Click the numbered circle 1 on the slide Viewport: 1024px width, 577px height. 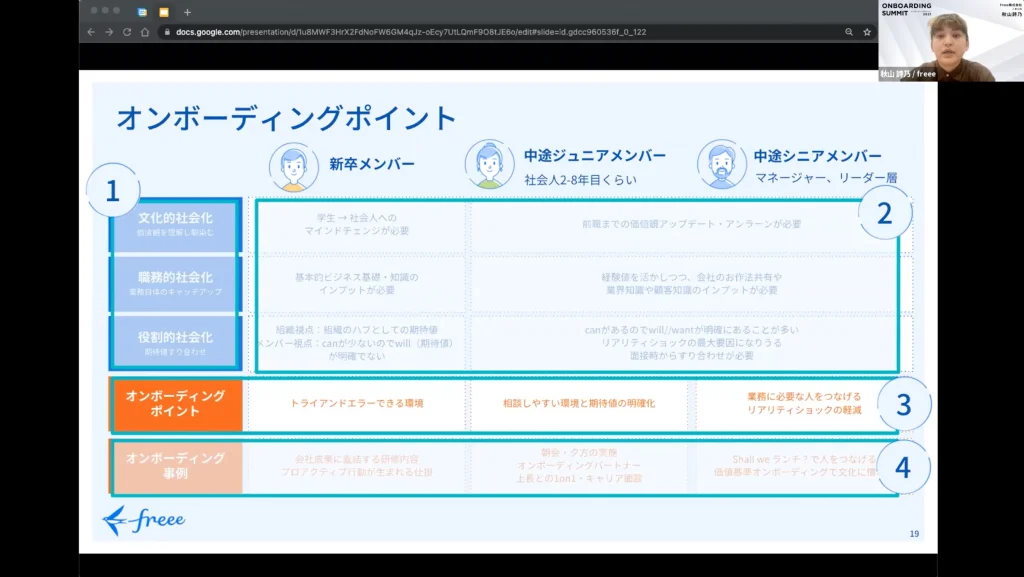click(112, 191)
